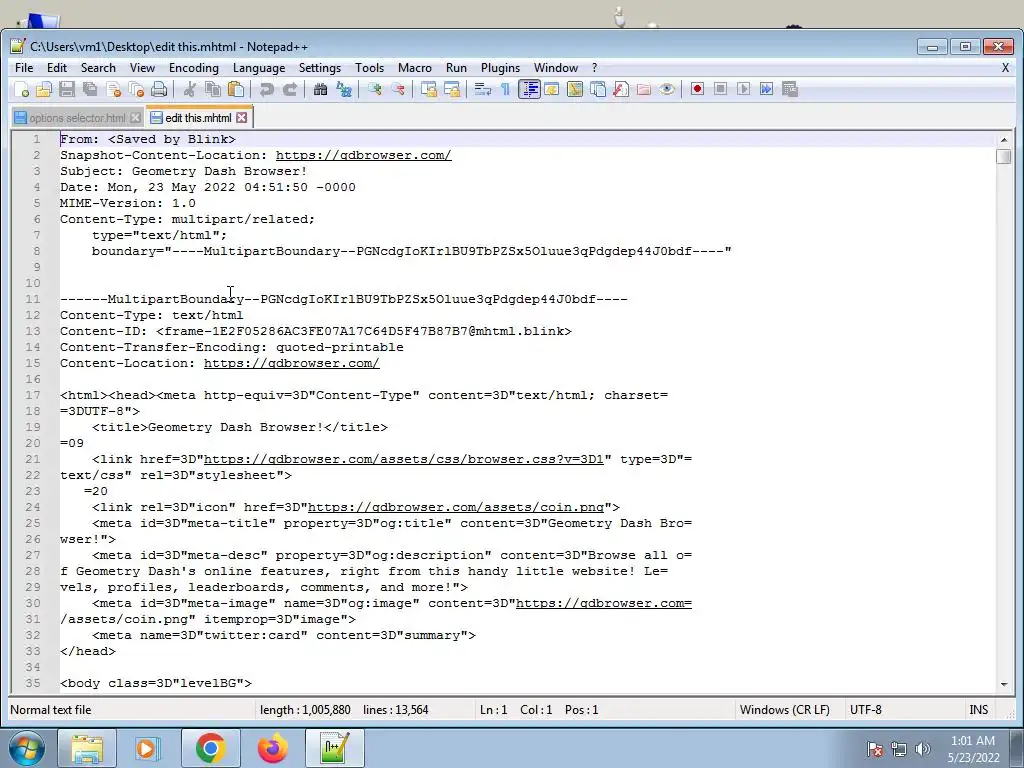Click the Undo arrow icon
Screen dimensions: 1024x768
pyautogui.click(x=266, y=89)
